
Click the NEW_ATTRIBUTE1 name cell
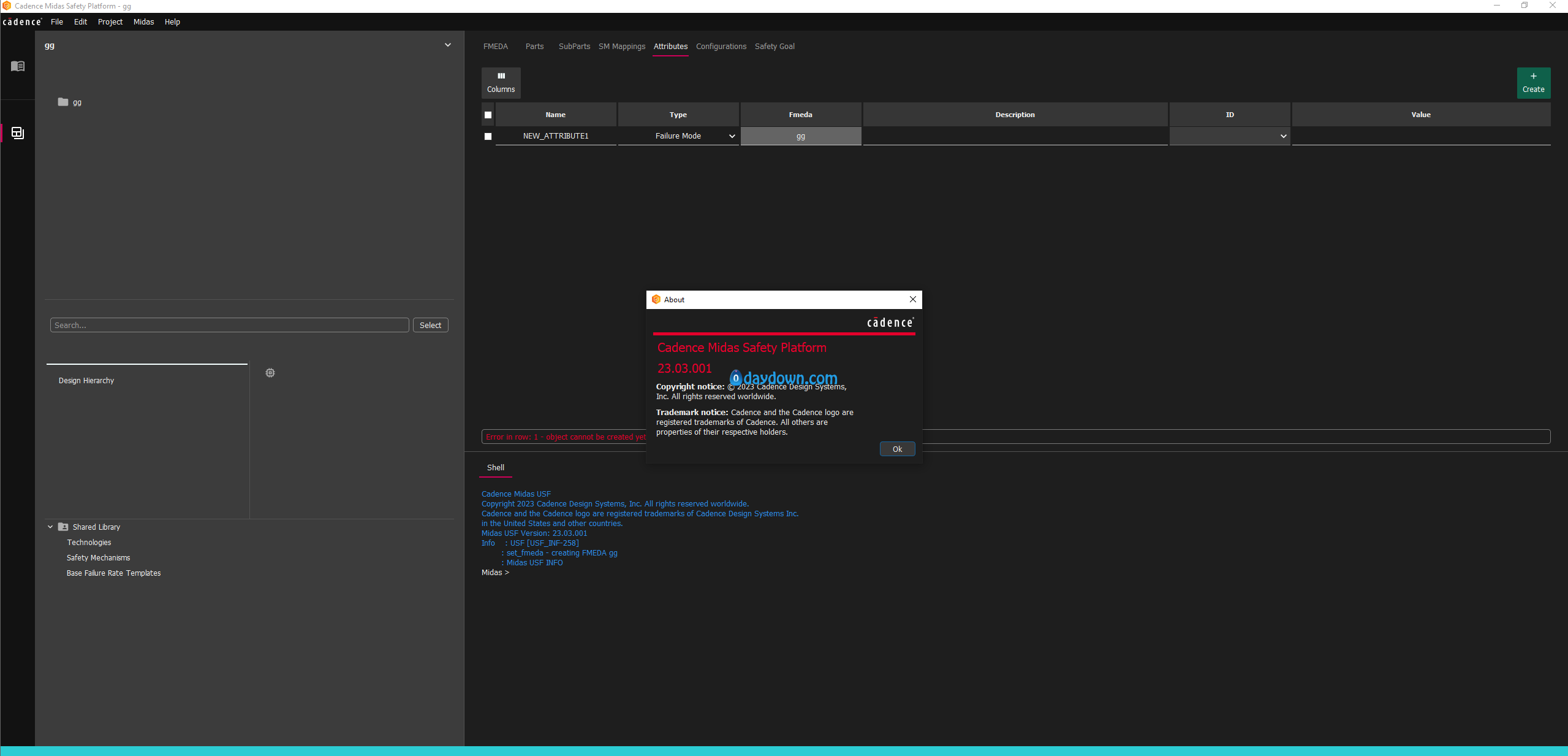(555, 136)
